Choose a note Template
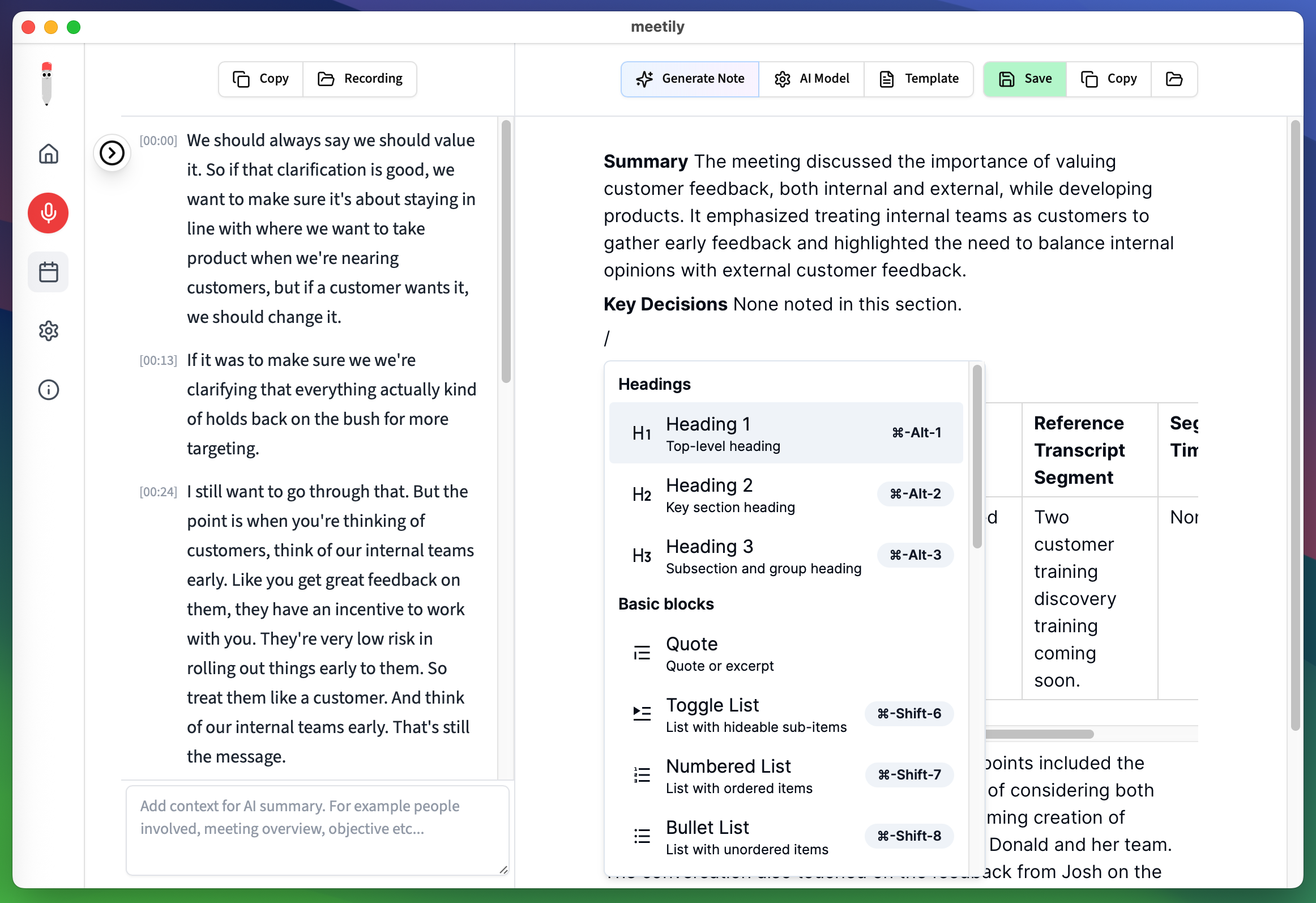The image size is (1316, 903). (918, 79)
